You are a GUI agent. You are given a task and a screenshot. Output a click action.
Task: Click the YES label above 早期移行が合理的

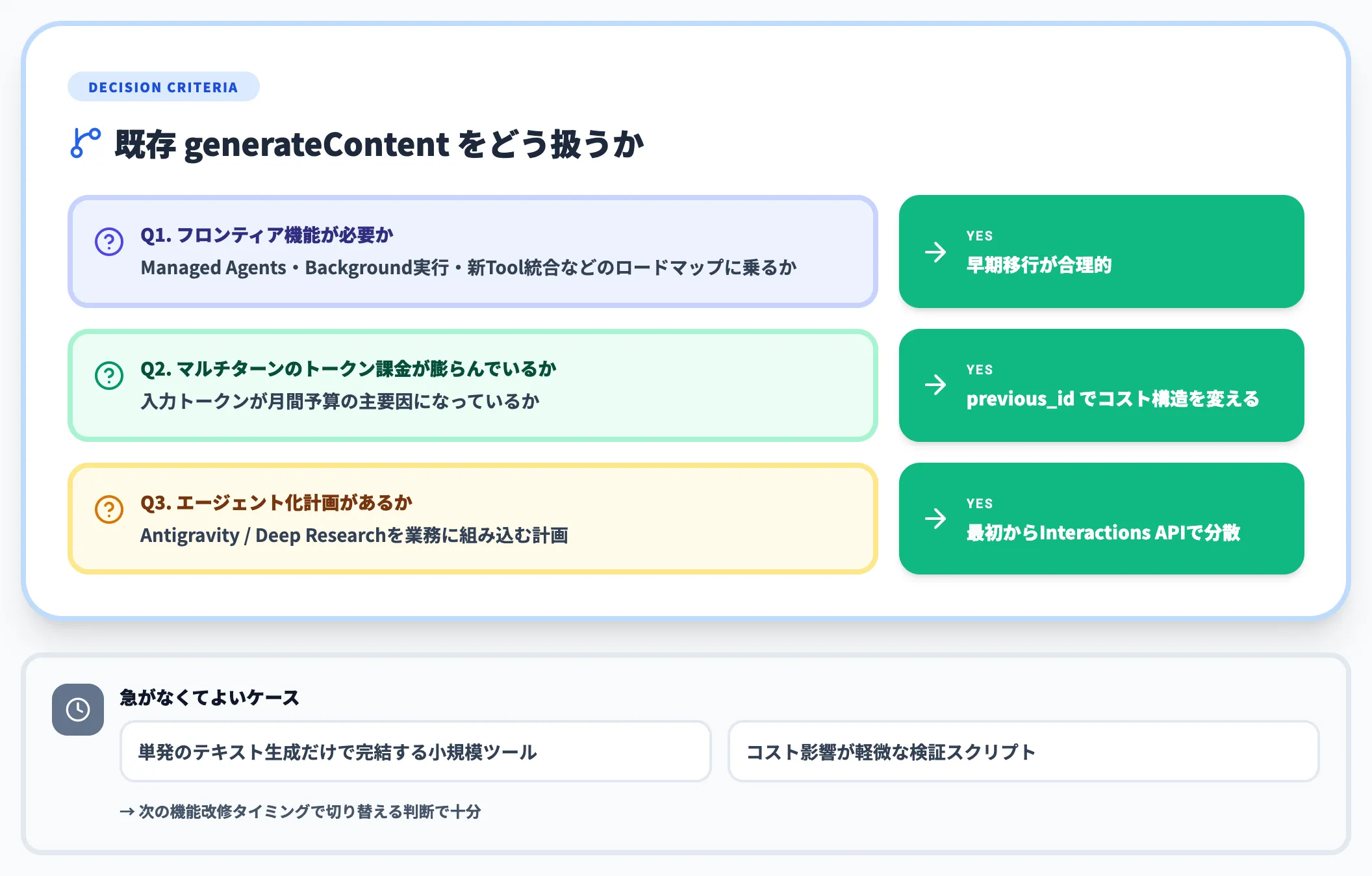coord(979,236)
